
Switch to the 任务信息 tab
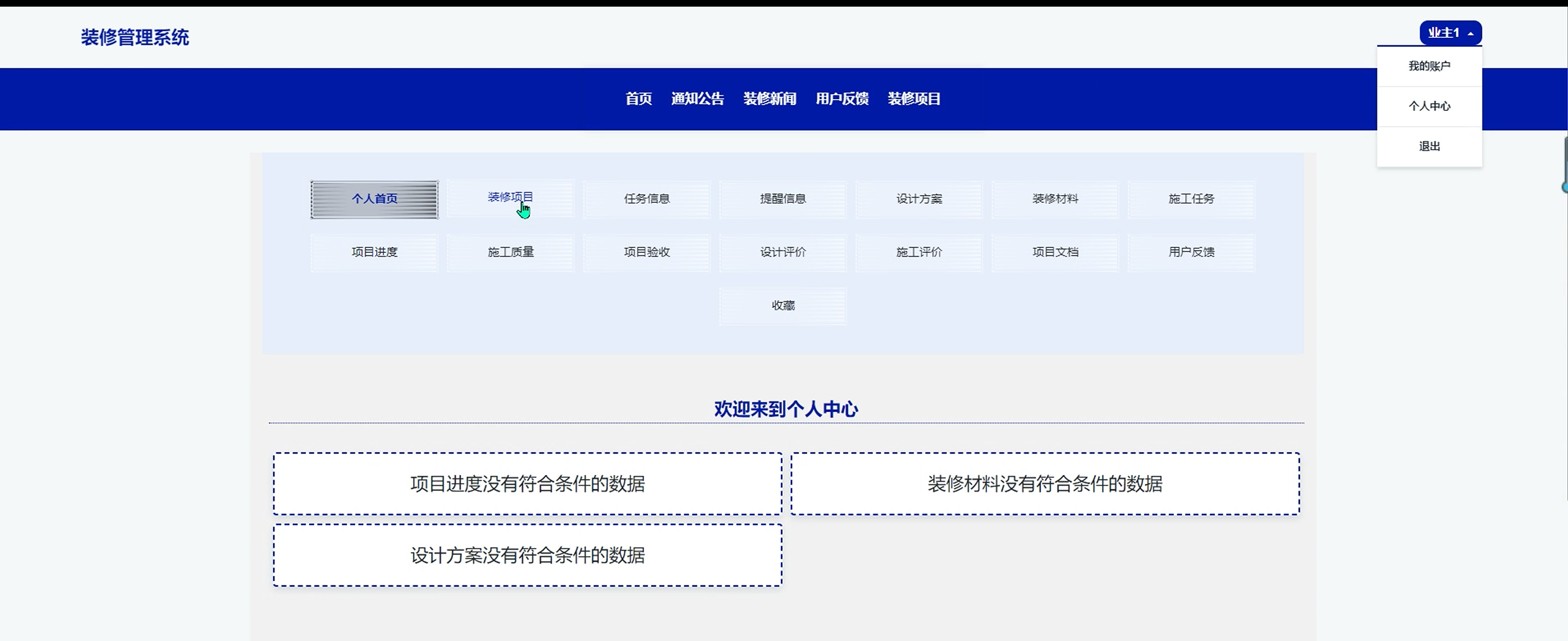(x=646, y=199)
